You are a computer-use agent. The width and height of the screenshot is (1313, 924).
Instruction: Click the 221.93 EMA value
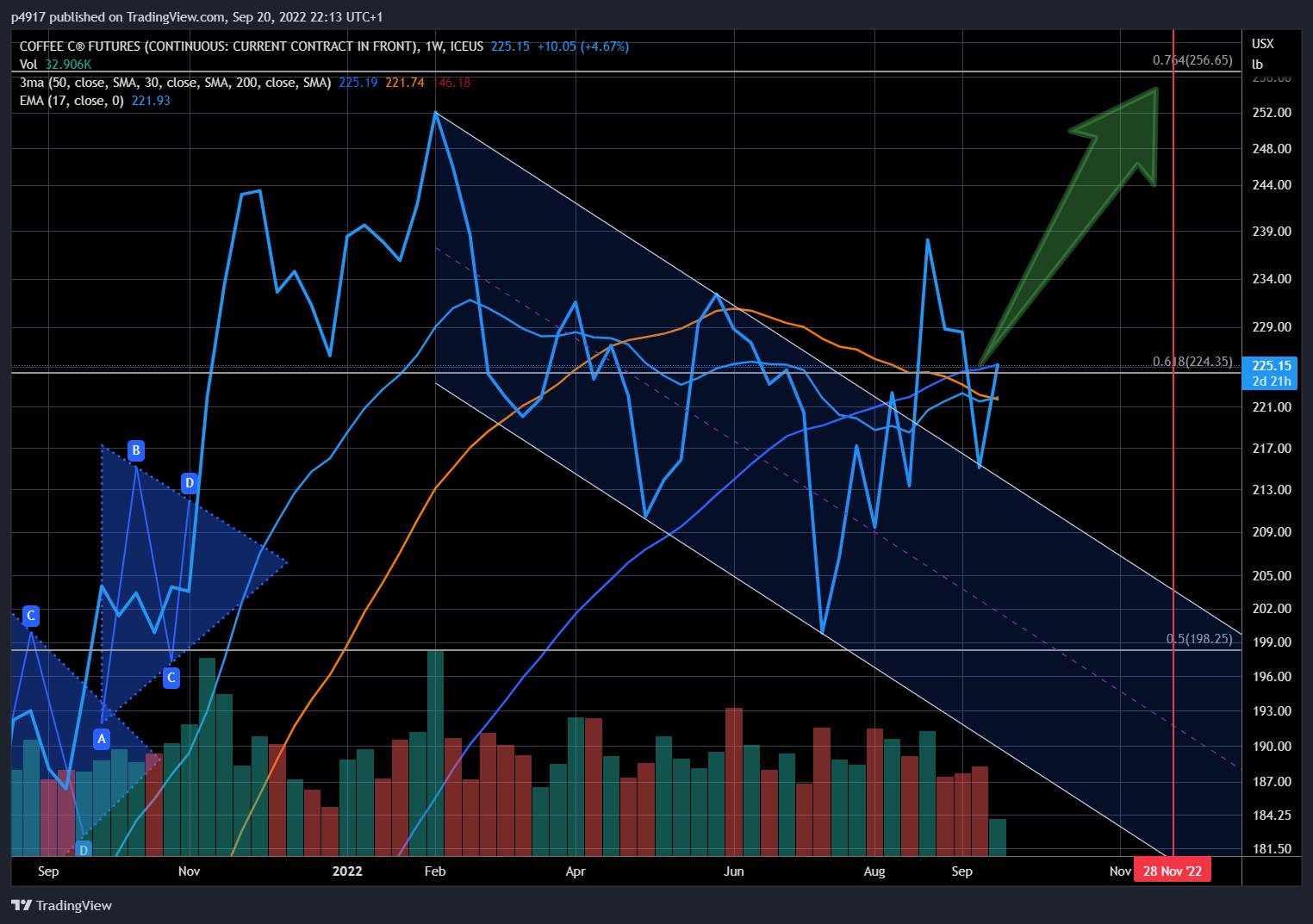[x=151, y=101]
